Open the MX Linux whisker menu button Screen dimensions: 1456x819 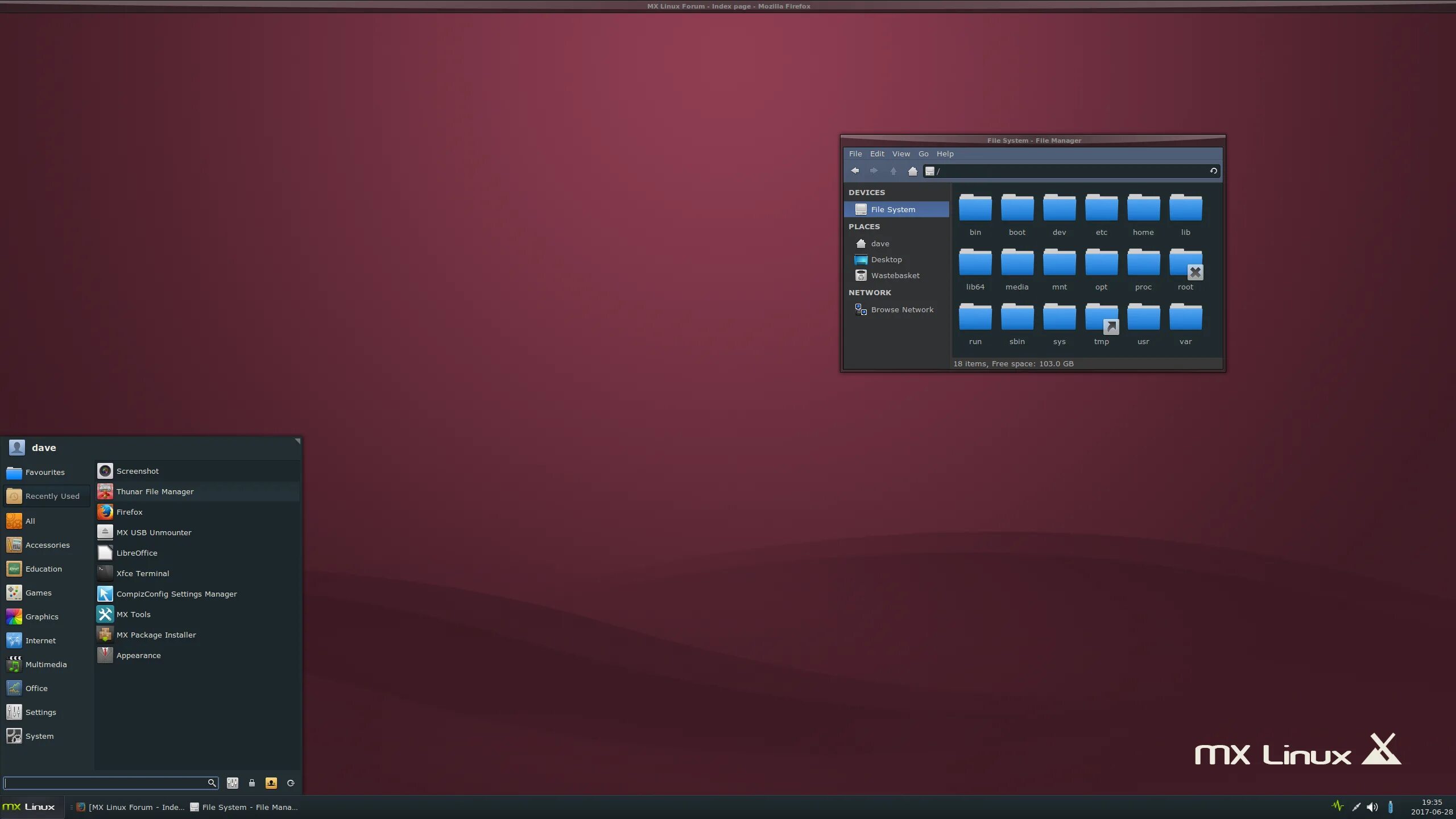29,807
